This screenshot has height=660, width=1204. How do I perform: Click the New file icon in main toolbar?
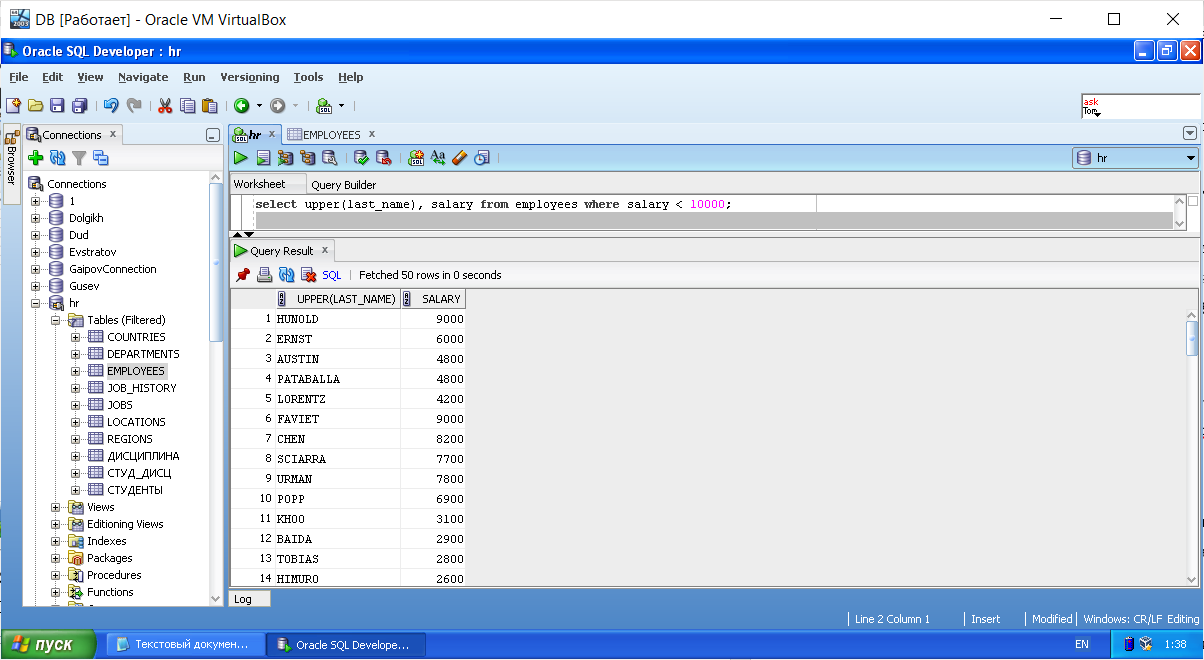pyautogui.click(x=13, y=105)
